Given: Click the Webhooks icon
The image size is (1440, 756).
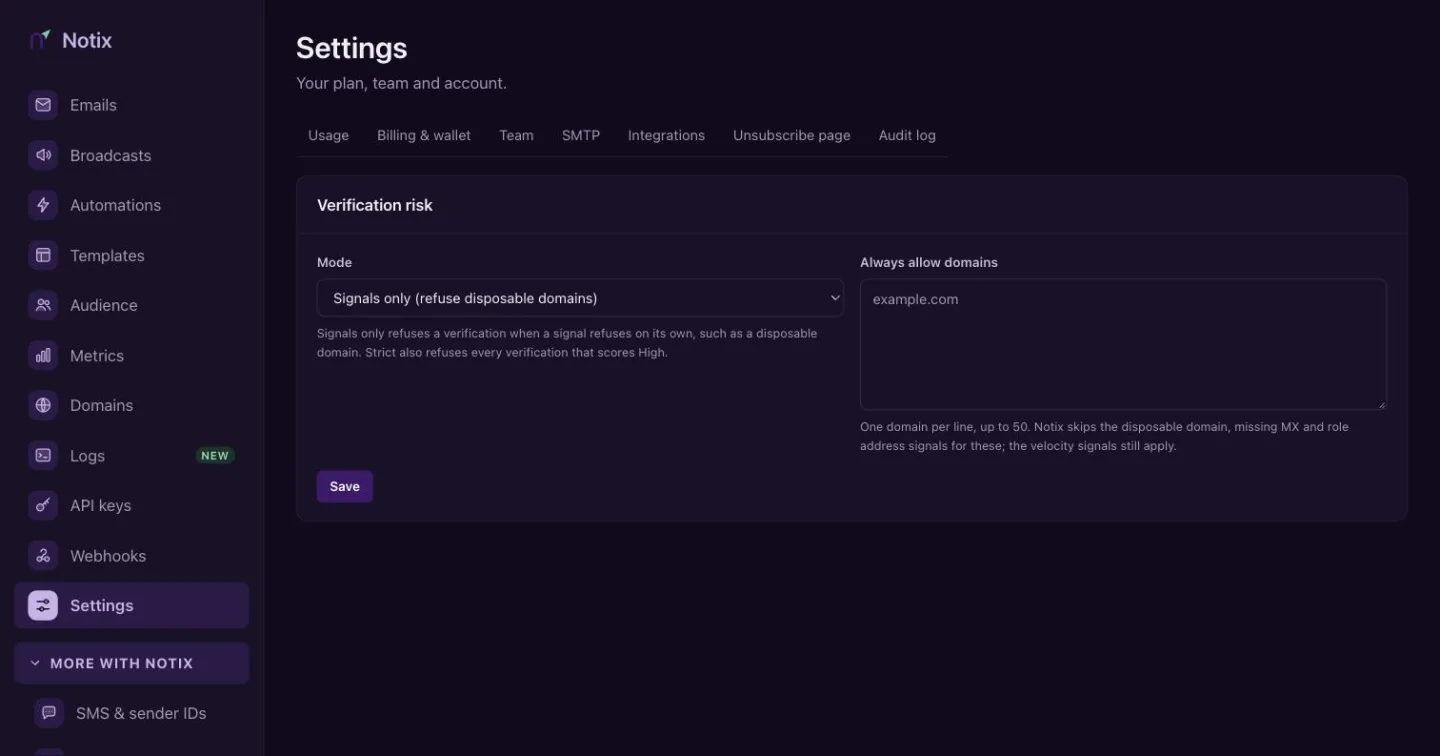Looking at the screenshot, I should pyautogui.click(x=43, y=555).
